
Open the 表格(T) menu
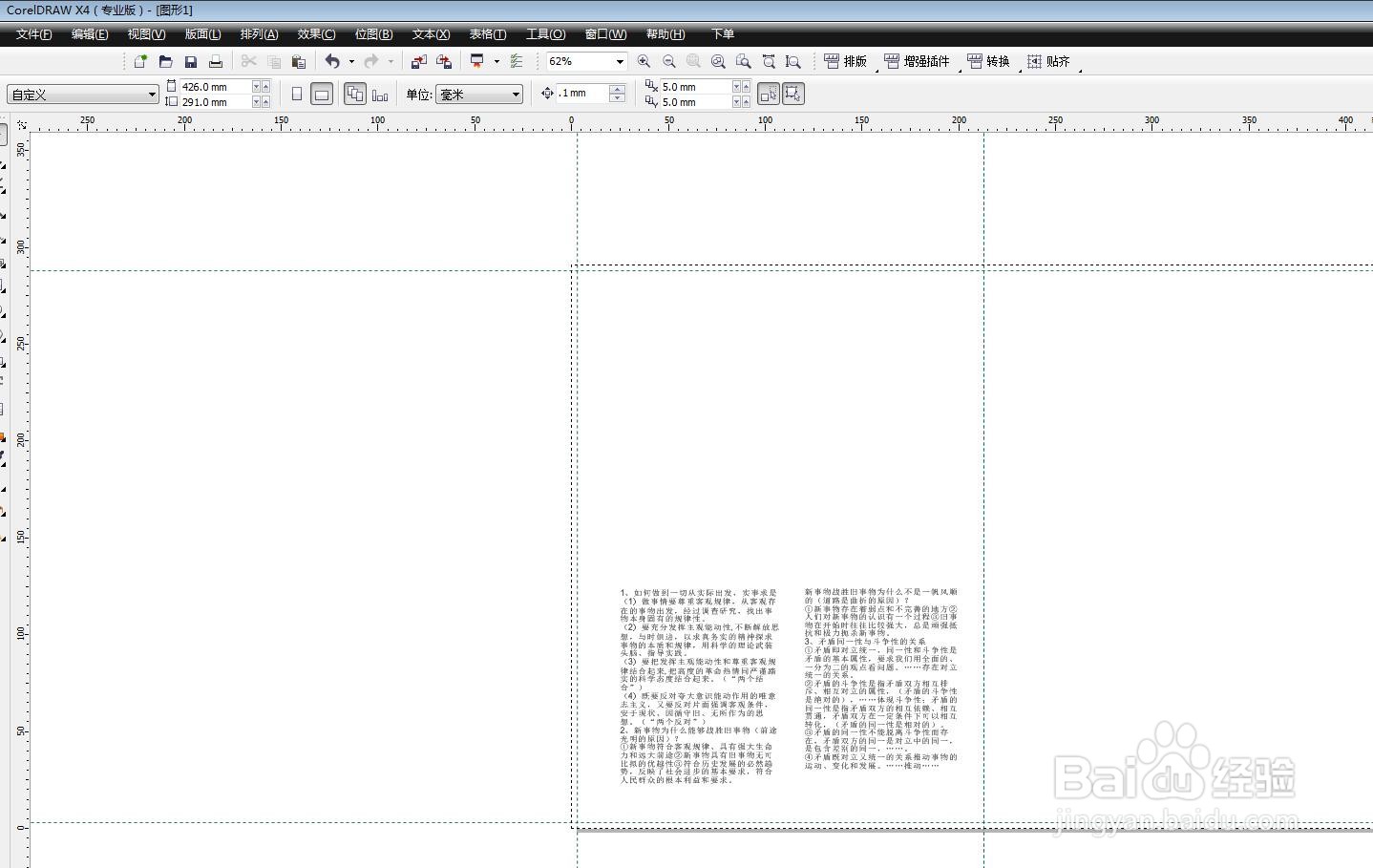point(487,33)
